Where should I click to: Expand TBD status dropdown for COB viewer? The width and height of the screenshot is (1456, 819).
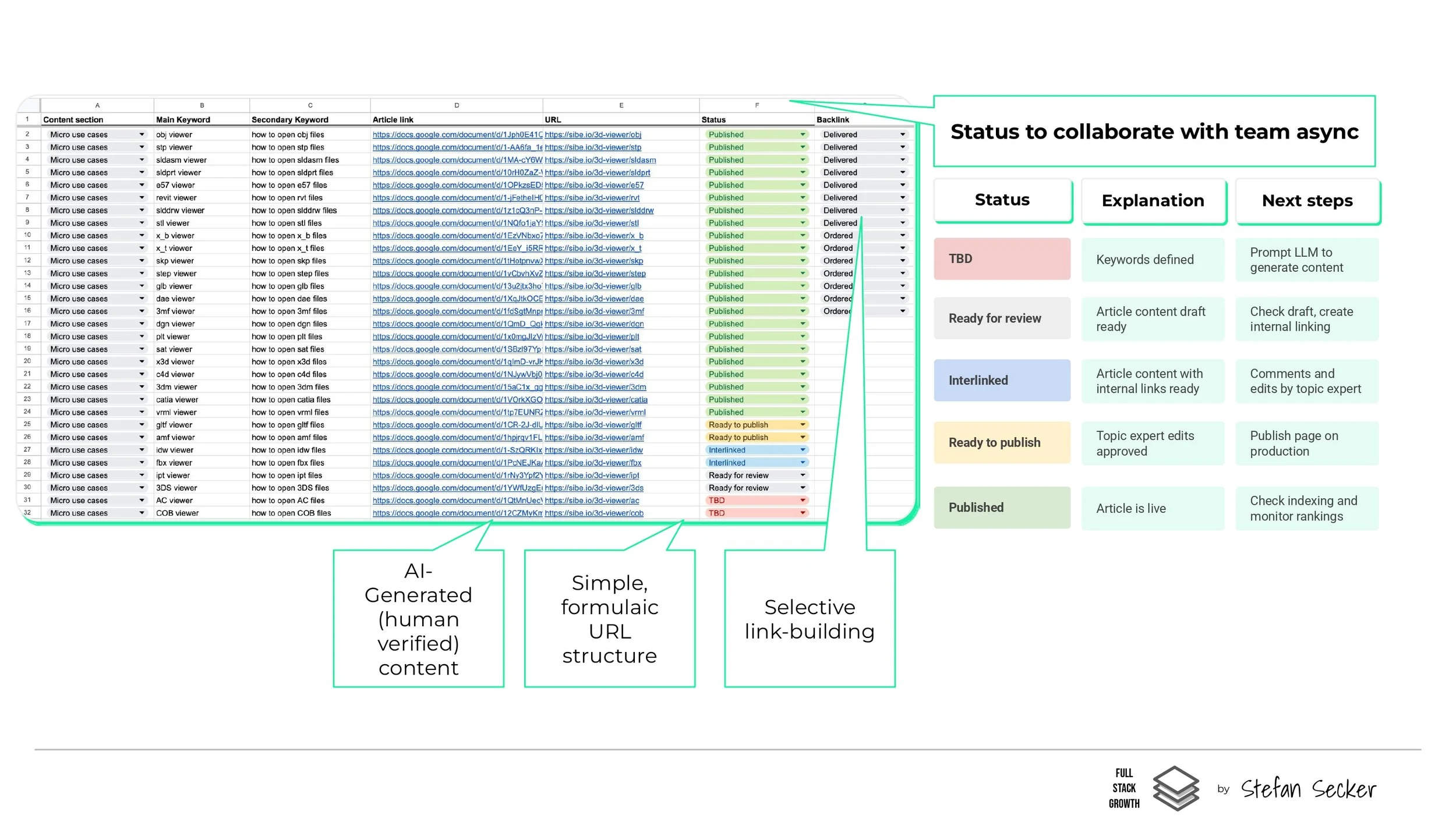click(803, 513)
